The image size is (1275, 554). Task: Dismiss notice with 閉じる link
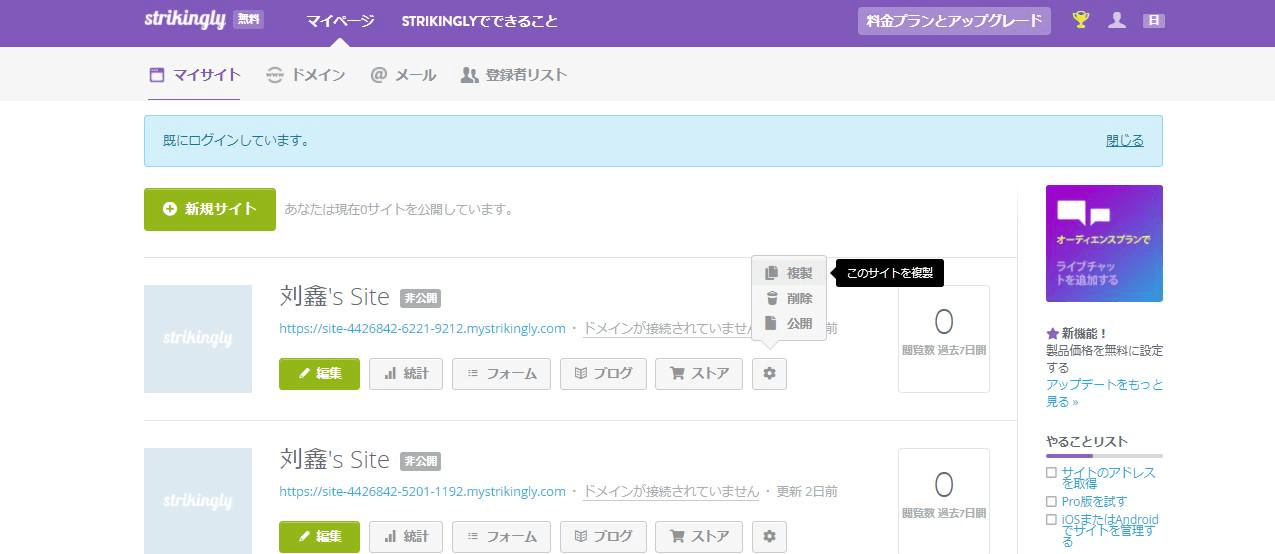(x=1125, y=141)
